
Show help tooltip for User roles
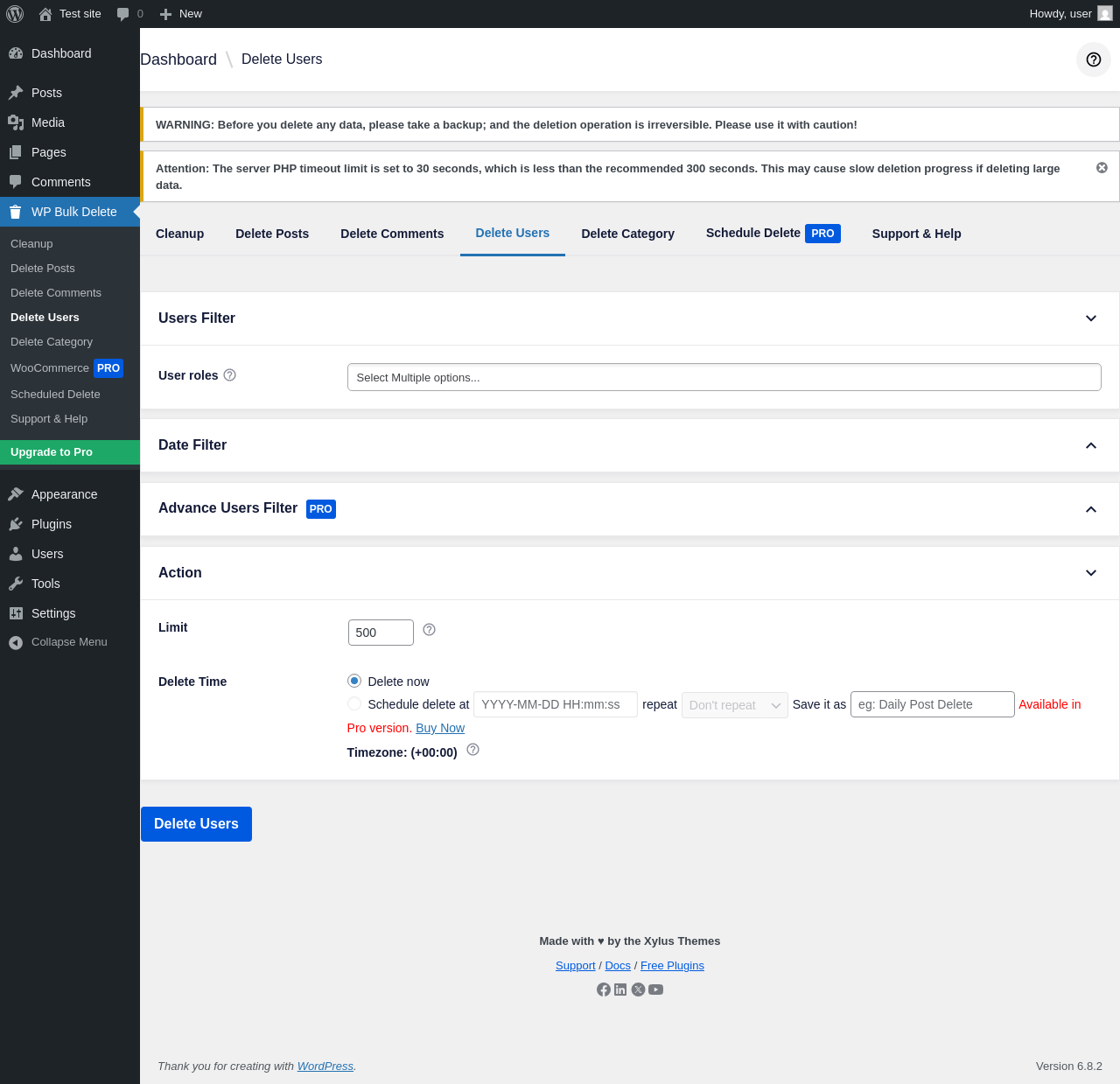[x=230, y=375]
